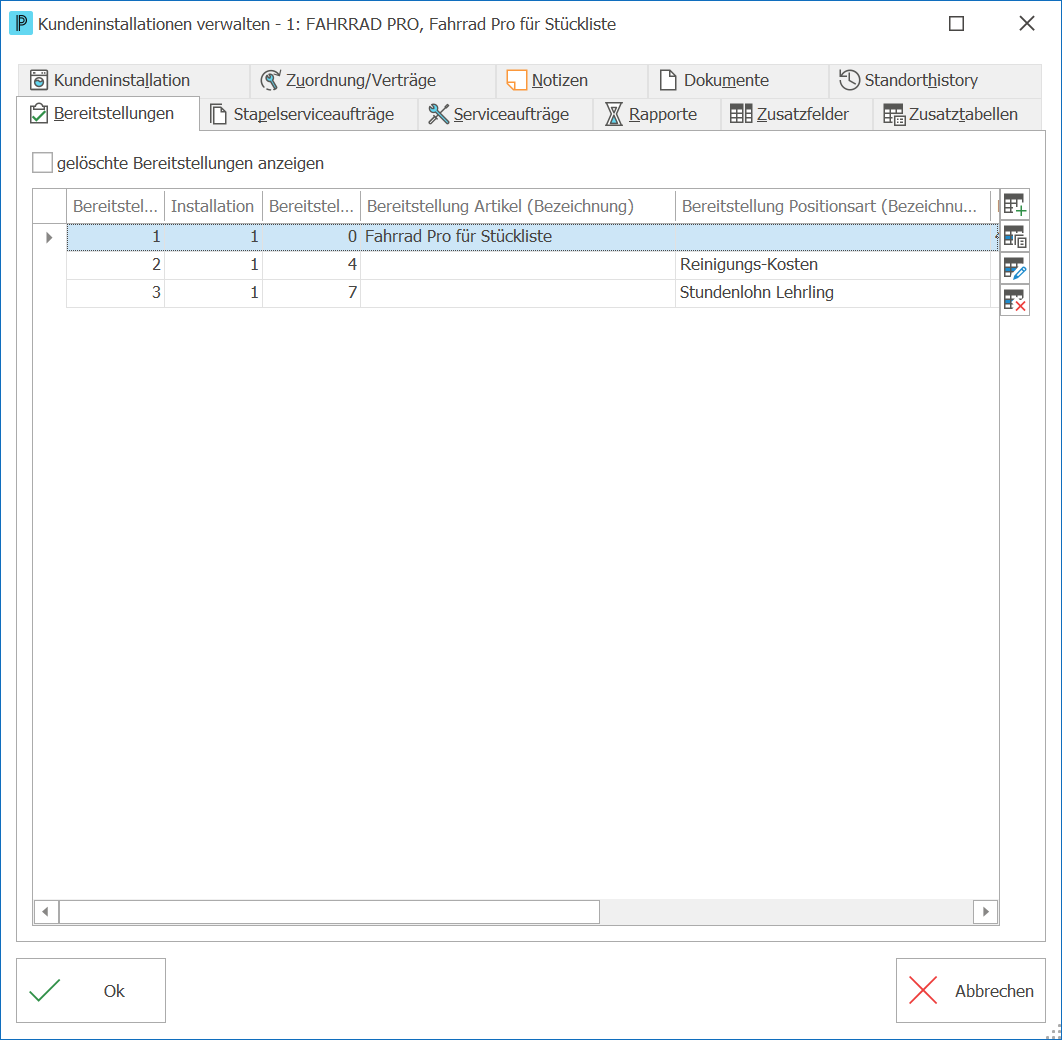This screenshot has width=1062, height=1040.
Task: Select the Stundenlohn Lehrling cell
Action: click(832, 293)
